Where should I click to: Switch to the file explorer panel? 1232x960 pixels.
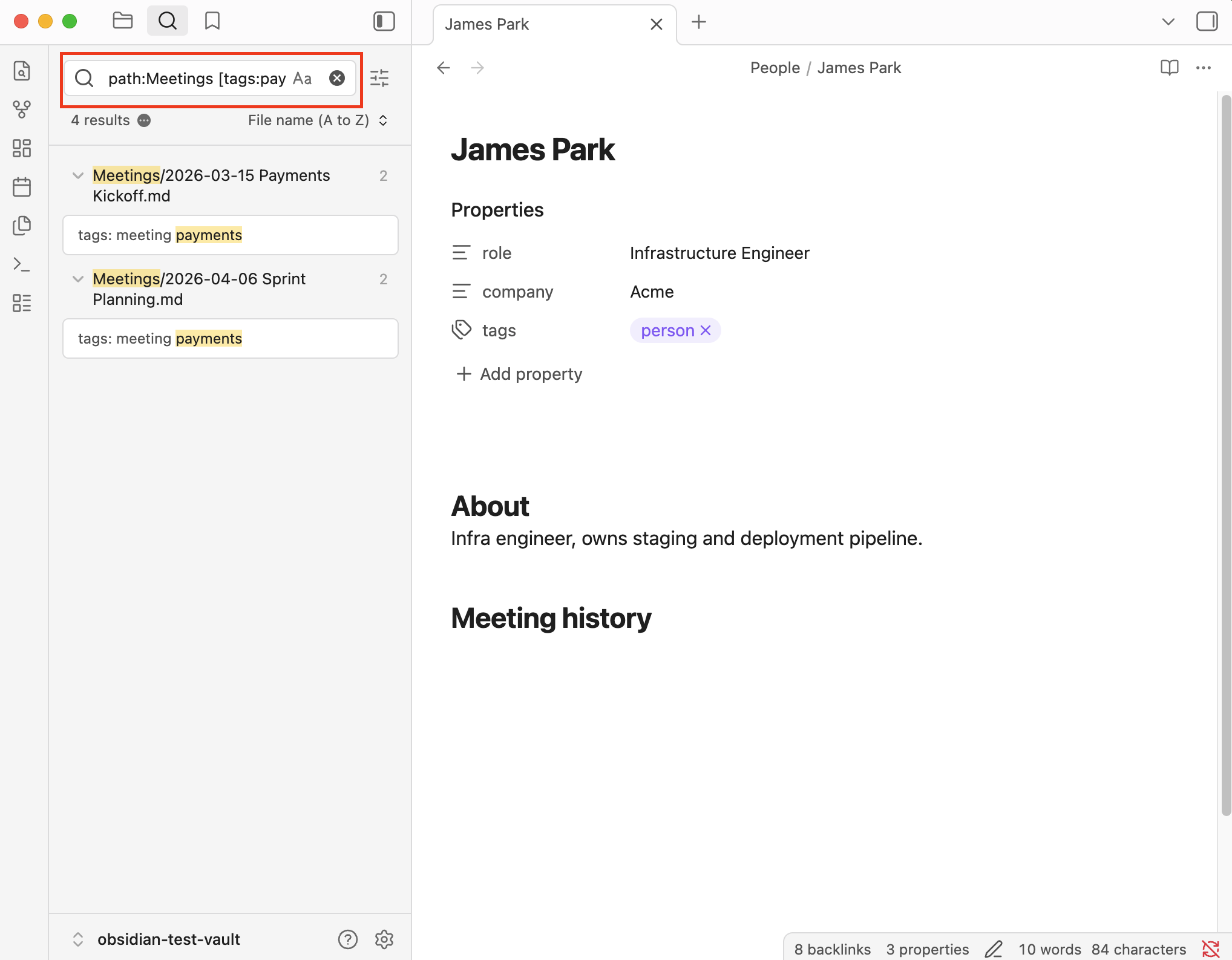click(x=123, y=21)
